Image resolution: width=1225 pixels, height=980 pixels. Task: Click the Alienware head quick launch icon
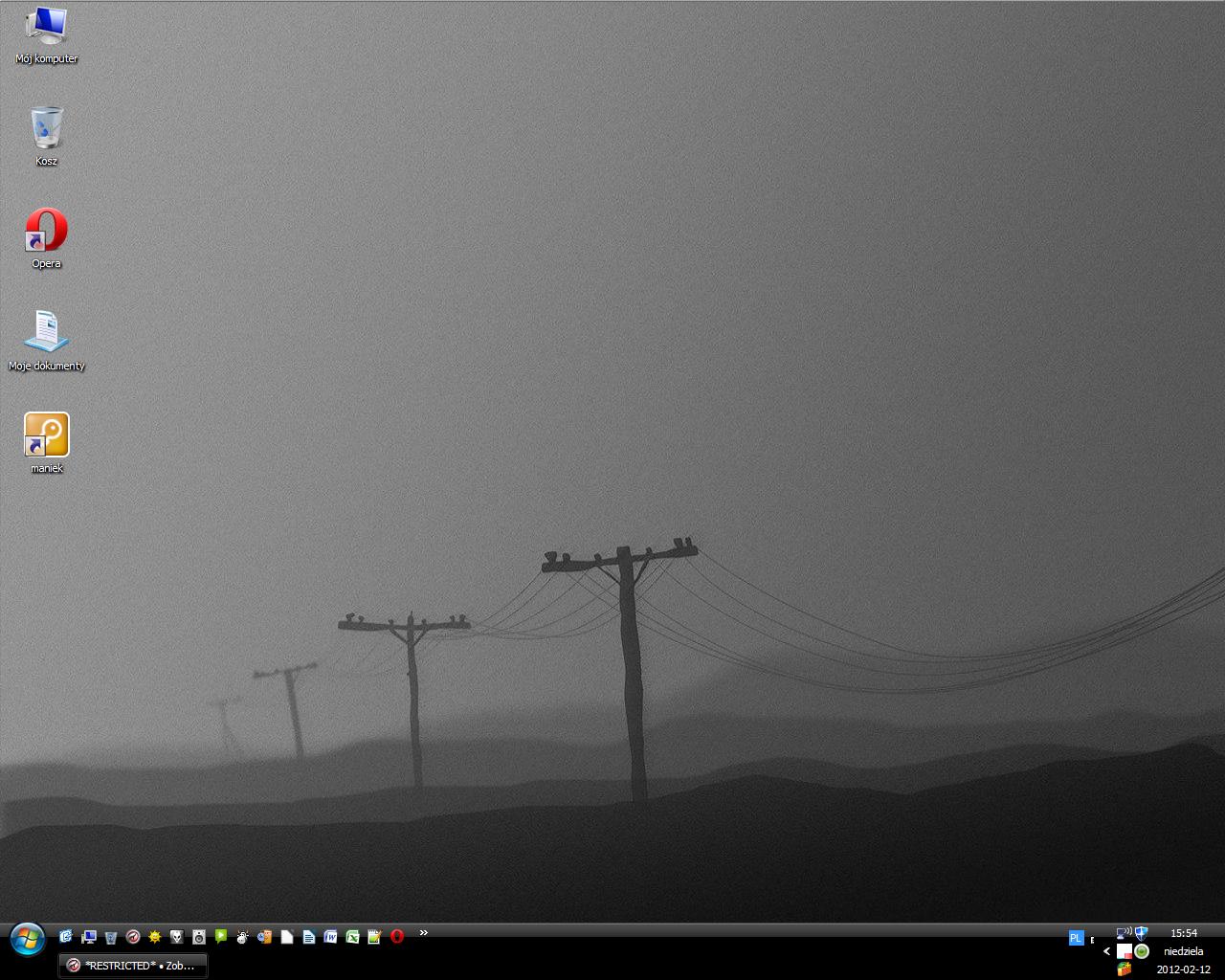click(177, 937)
